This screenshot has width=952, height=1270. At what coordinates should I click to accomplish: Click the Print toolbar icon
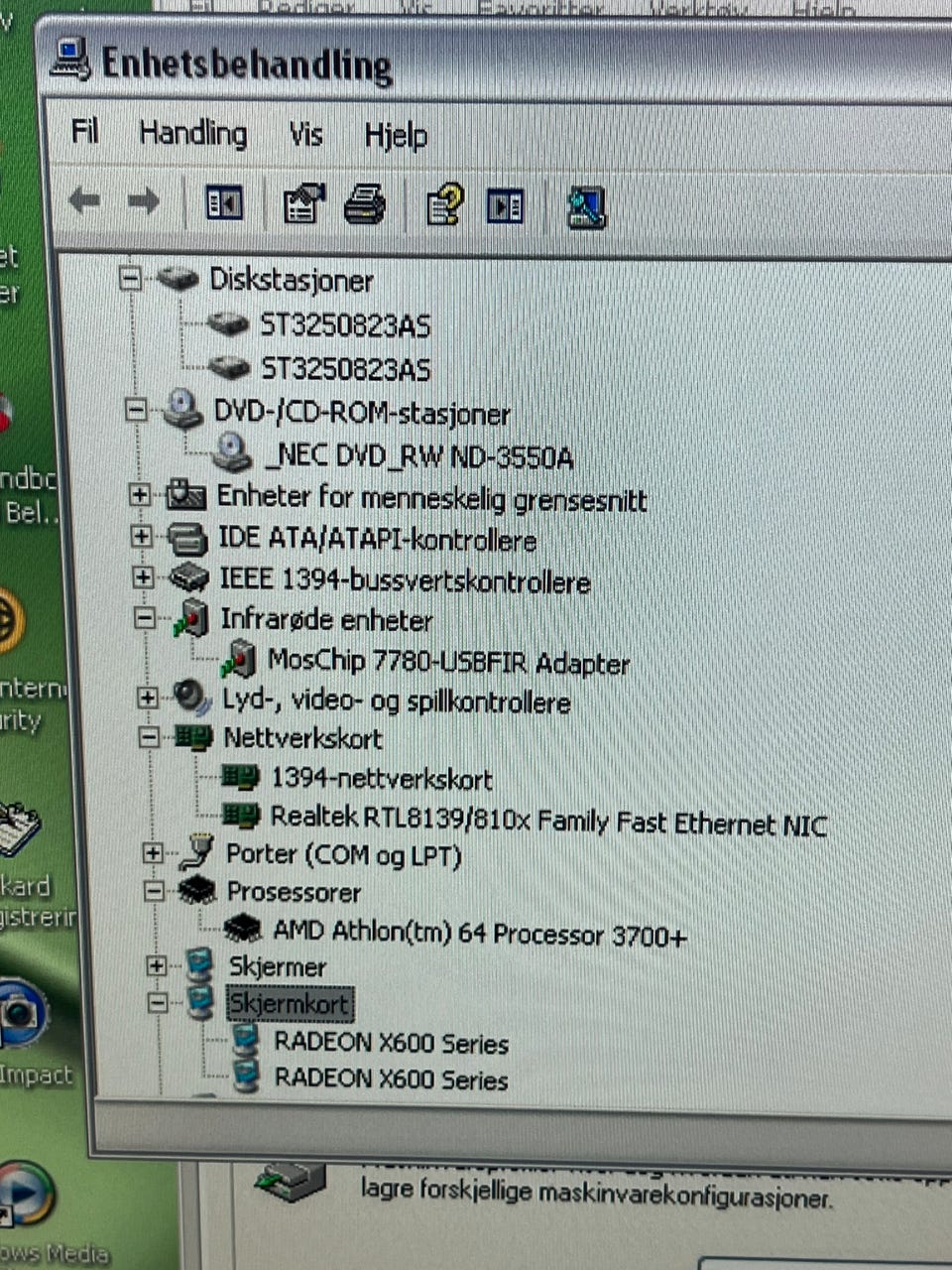pos(364,205)
